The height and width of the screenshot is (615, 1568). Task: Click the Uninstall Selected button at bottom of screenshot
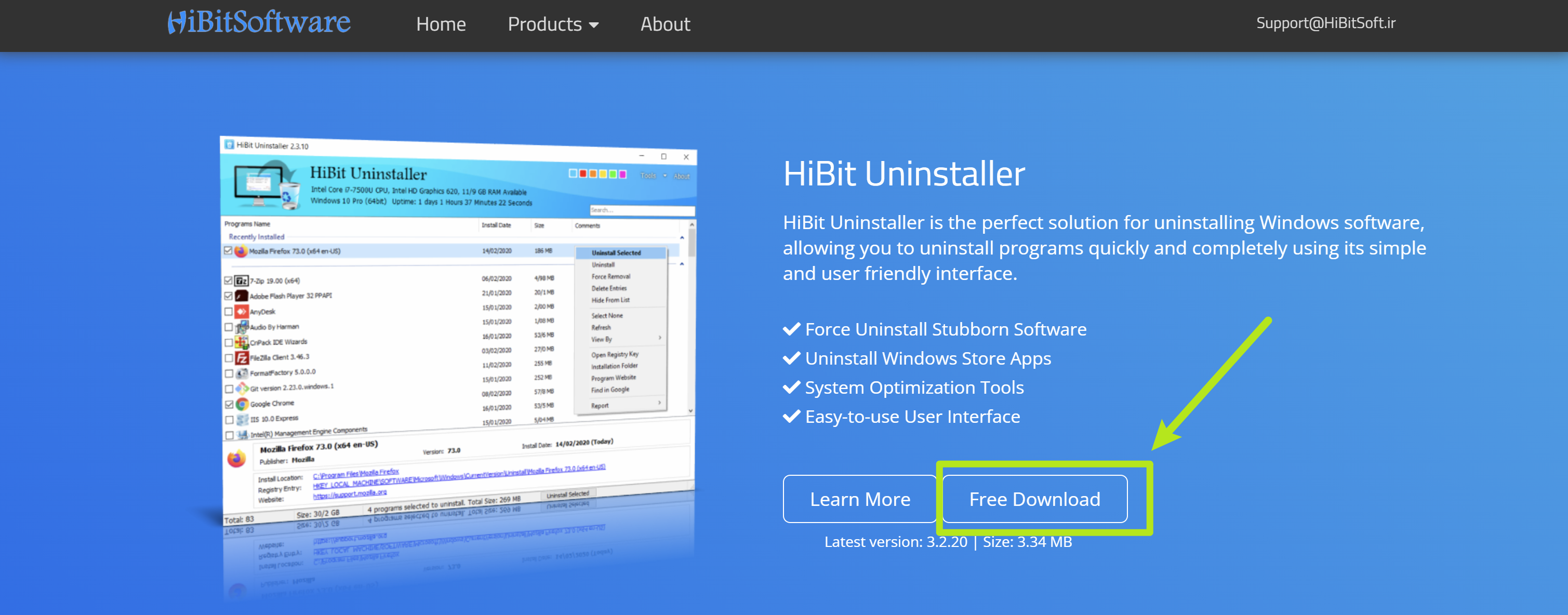[567, 494]
